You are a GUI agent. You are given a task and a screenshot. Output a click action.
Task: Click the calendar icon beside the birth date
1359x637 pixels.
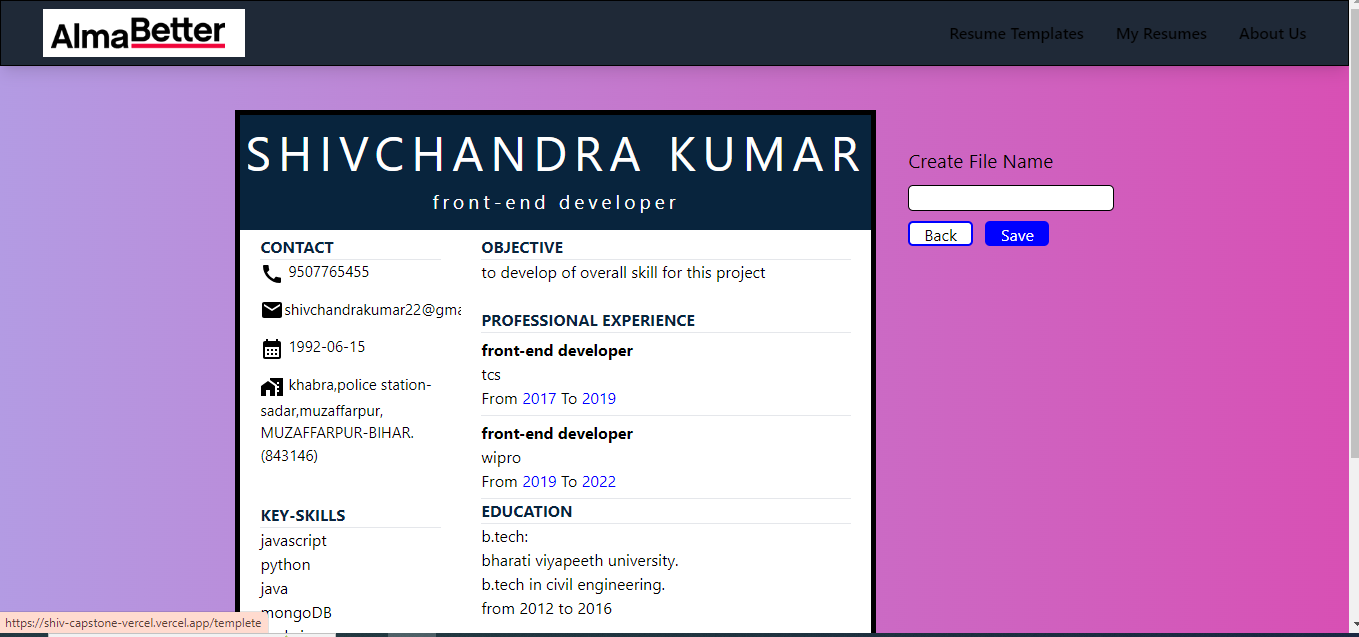(271, 348)
